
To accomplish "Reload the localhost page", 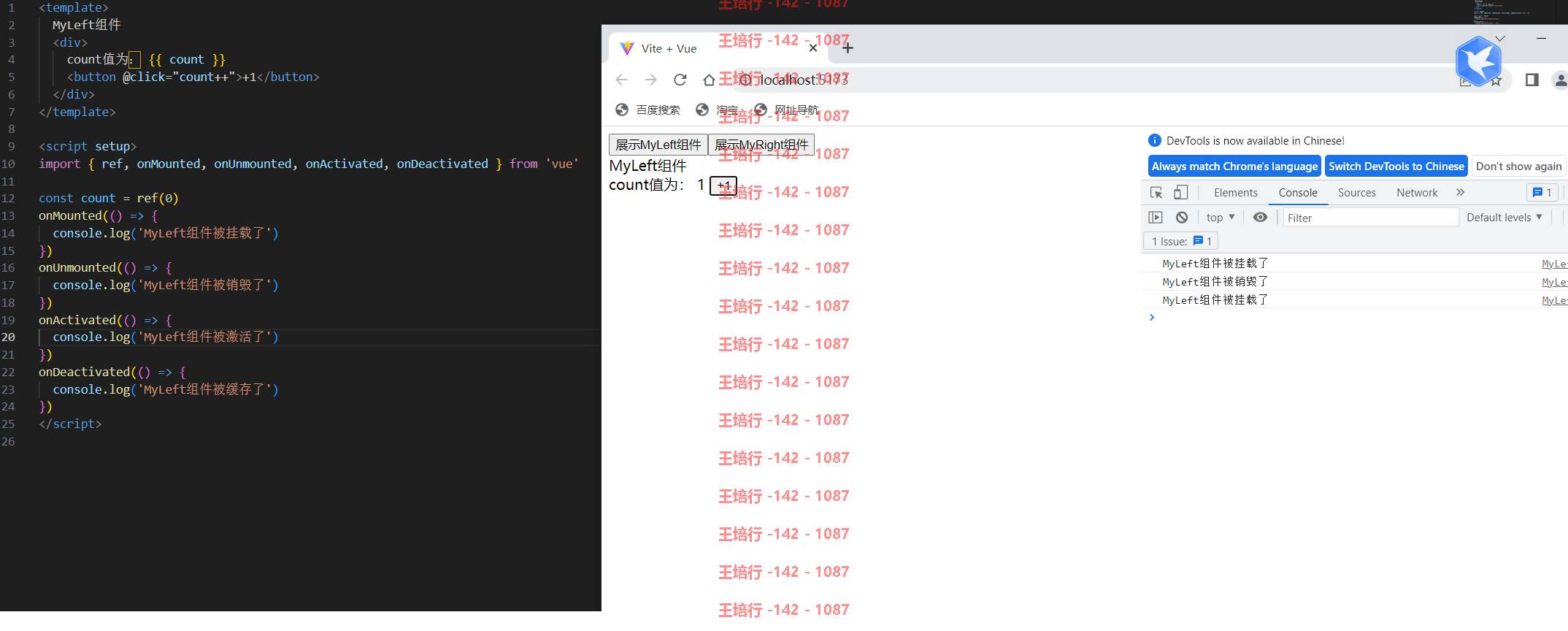I will pyautogui.click(x=680, y=80).
